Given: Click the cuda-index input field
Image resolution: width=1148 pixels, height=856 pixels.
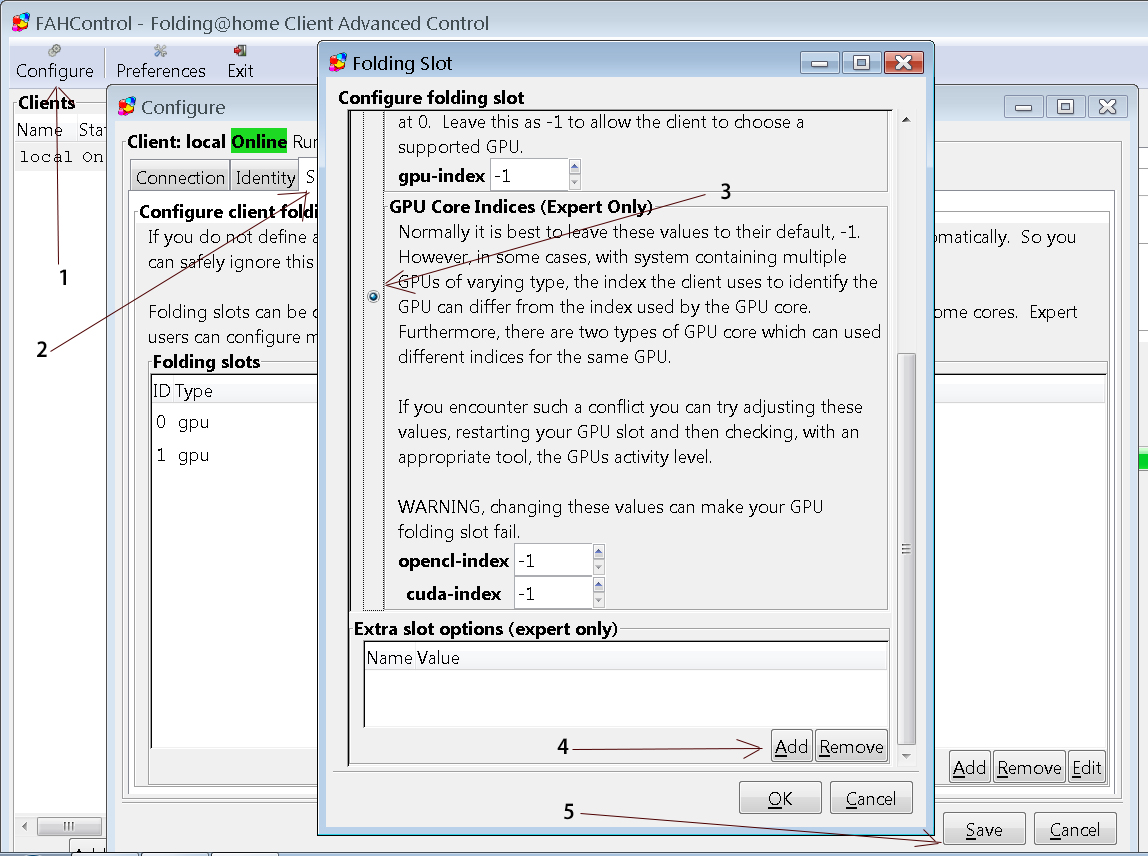Looking at the screenshot, I should pyautogui.click(x=554, y=593).
